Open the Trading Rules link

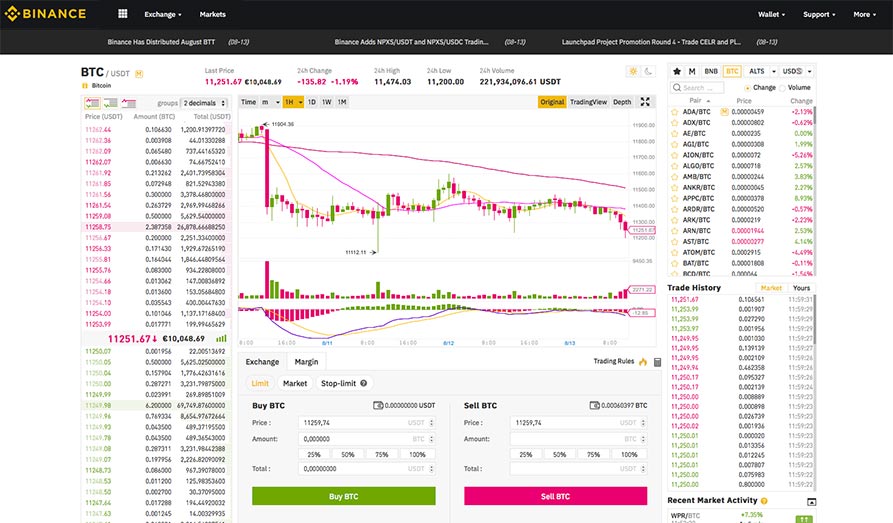click(x=613, y=361)
